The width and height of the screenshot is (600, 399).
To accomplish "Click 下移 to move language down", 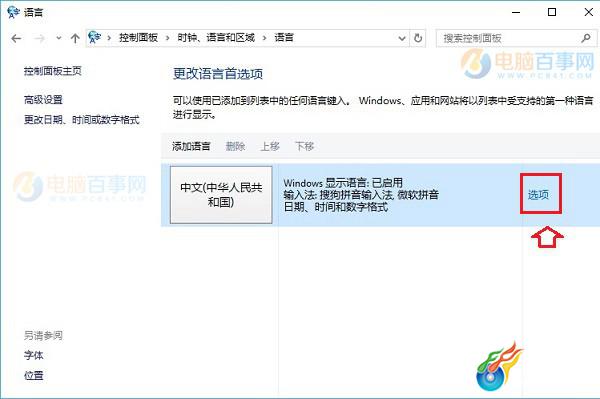I will (x=305, y=146).
